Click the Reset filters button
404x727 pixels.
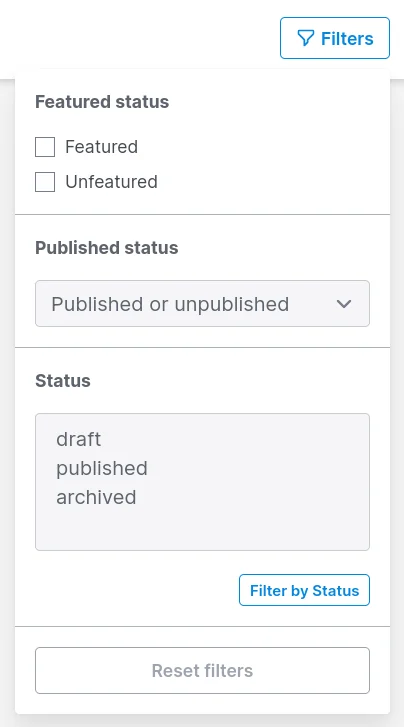point(202,670)
